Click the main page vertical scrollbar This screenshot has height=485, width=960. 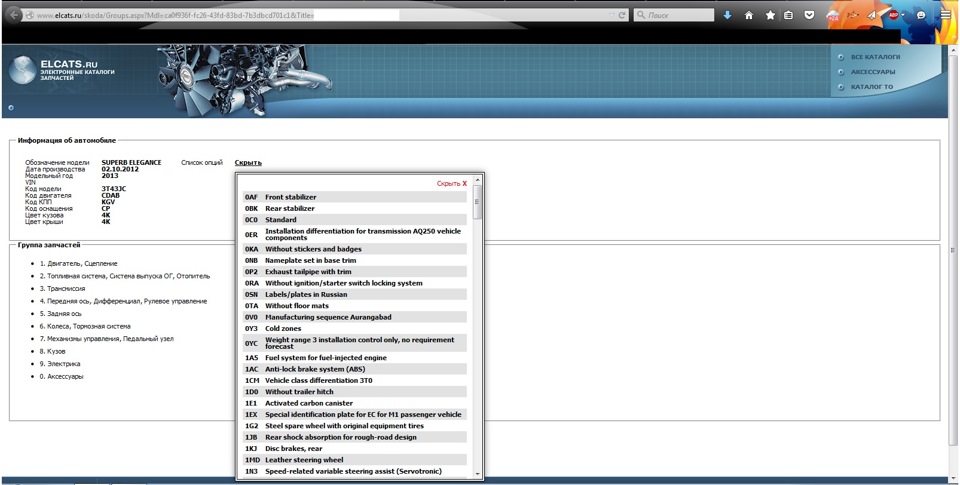954,250
